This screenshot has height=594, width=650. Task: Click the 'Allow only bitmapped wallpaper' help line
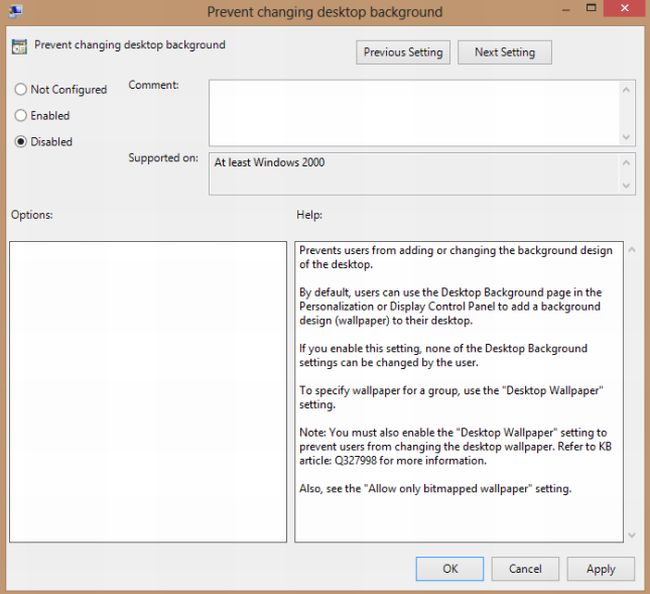click(x=435, y=489)
